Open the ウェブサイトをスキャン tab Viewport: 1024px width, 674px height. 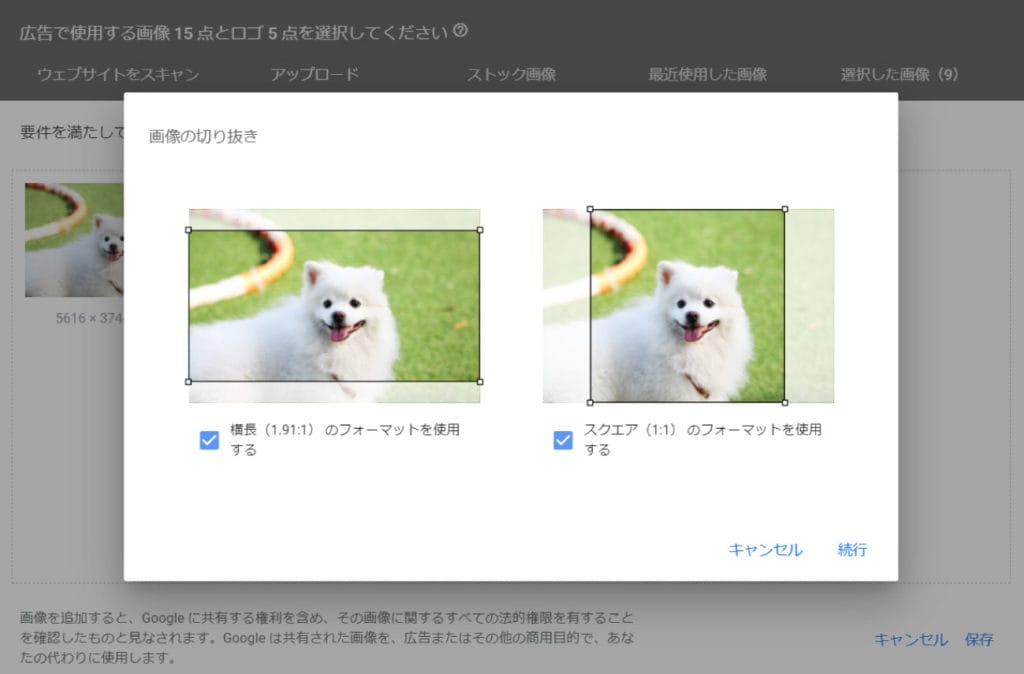(118, 75)
